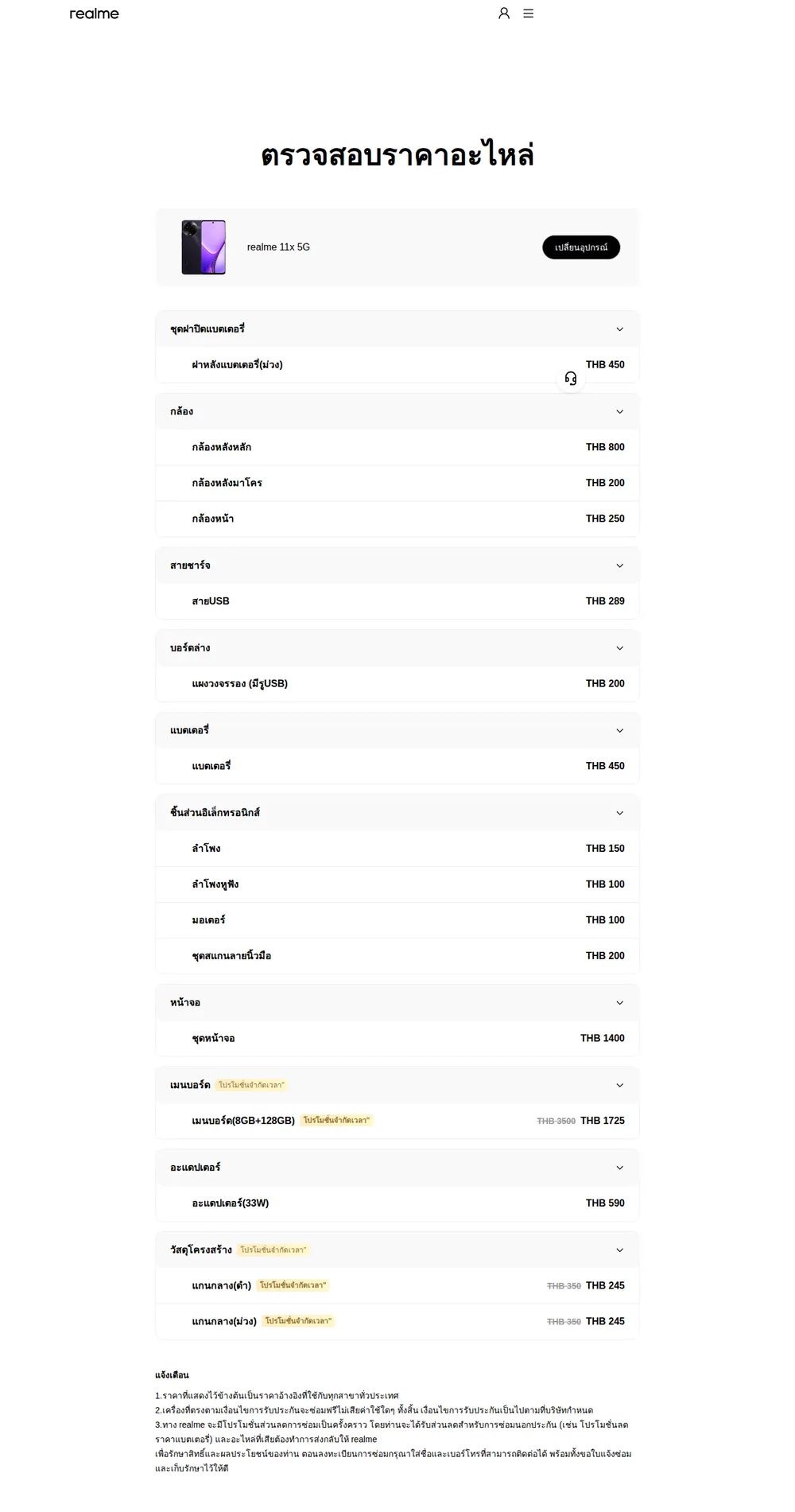The height and width of the screenshot is (1512, 795).
Task: Select the ชุดหน้าจอ THB 1400 row
Action: 397,1038
